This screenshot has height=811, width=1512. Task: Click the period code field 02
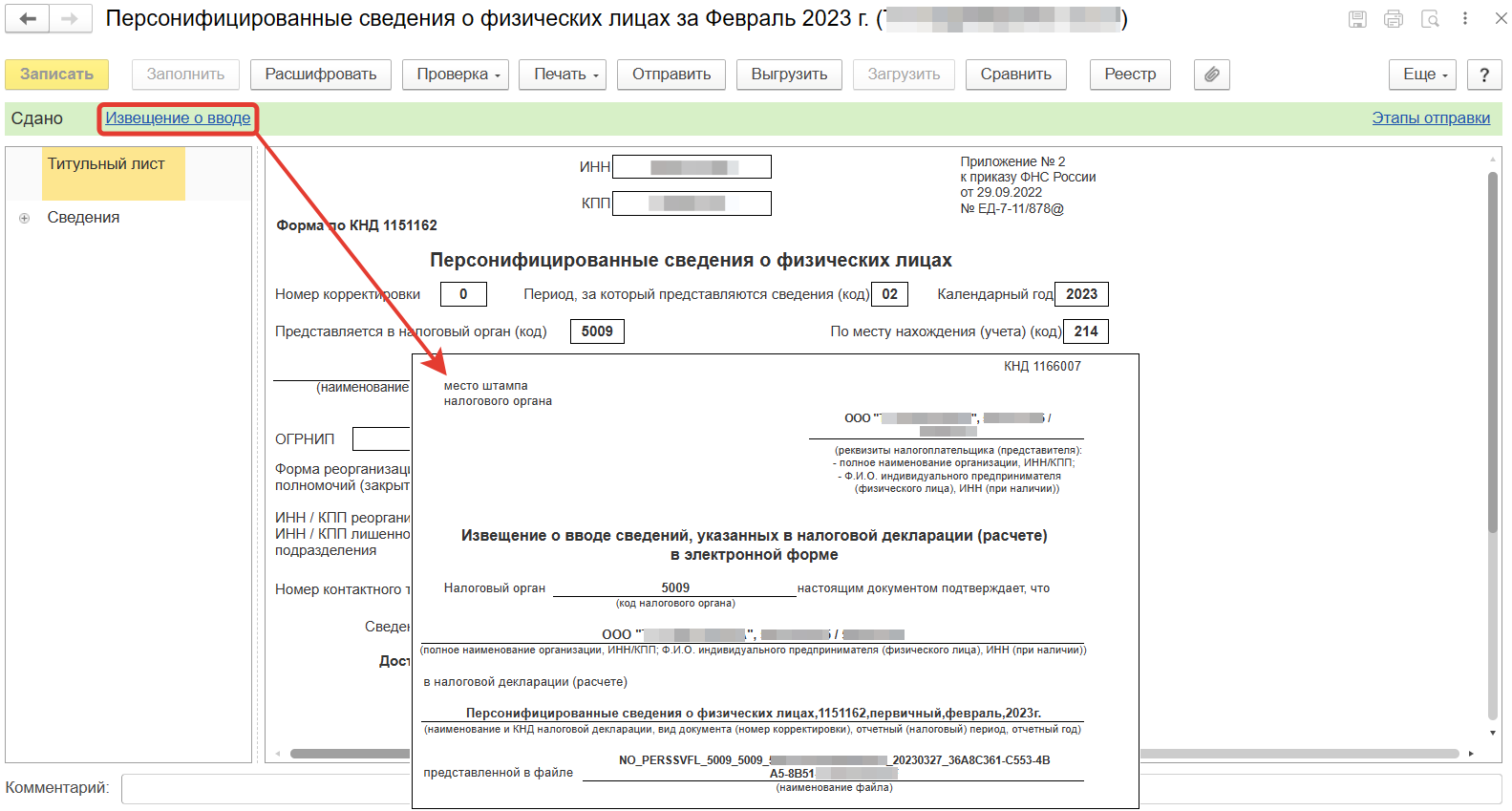click(889, 294)
